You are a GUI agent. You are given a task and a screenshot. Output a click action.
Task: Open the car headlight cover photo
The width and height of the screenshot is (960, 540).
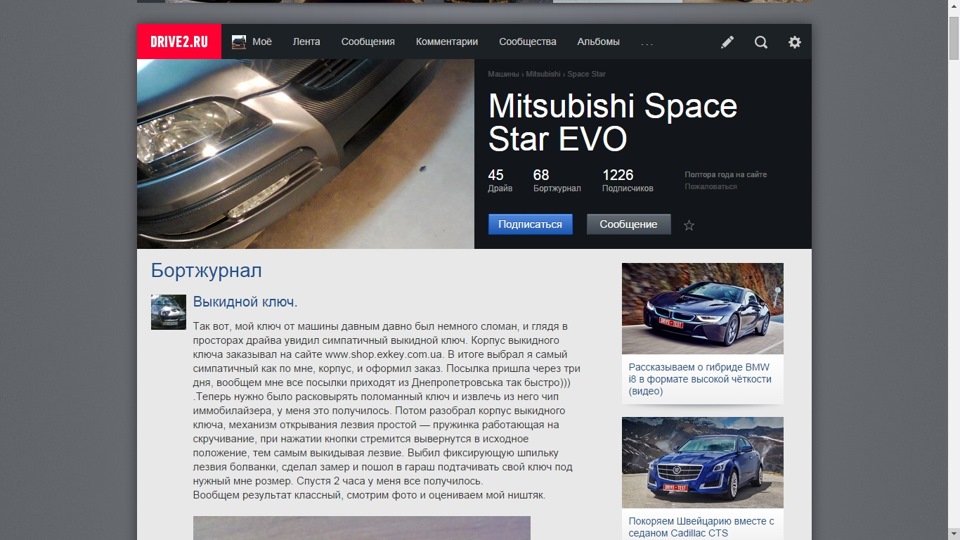[306, 154]
